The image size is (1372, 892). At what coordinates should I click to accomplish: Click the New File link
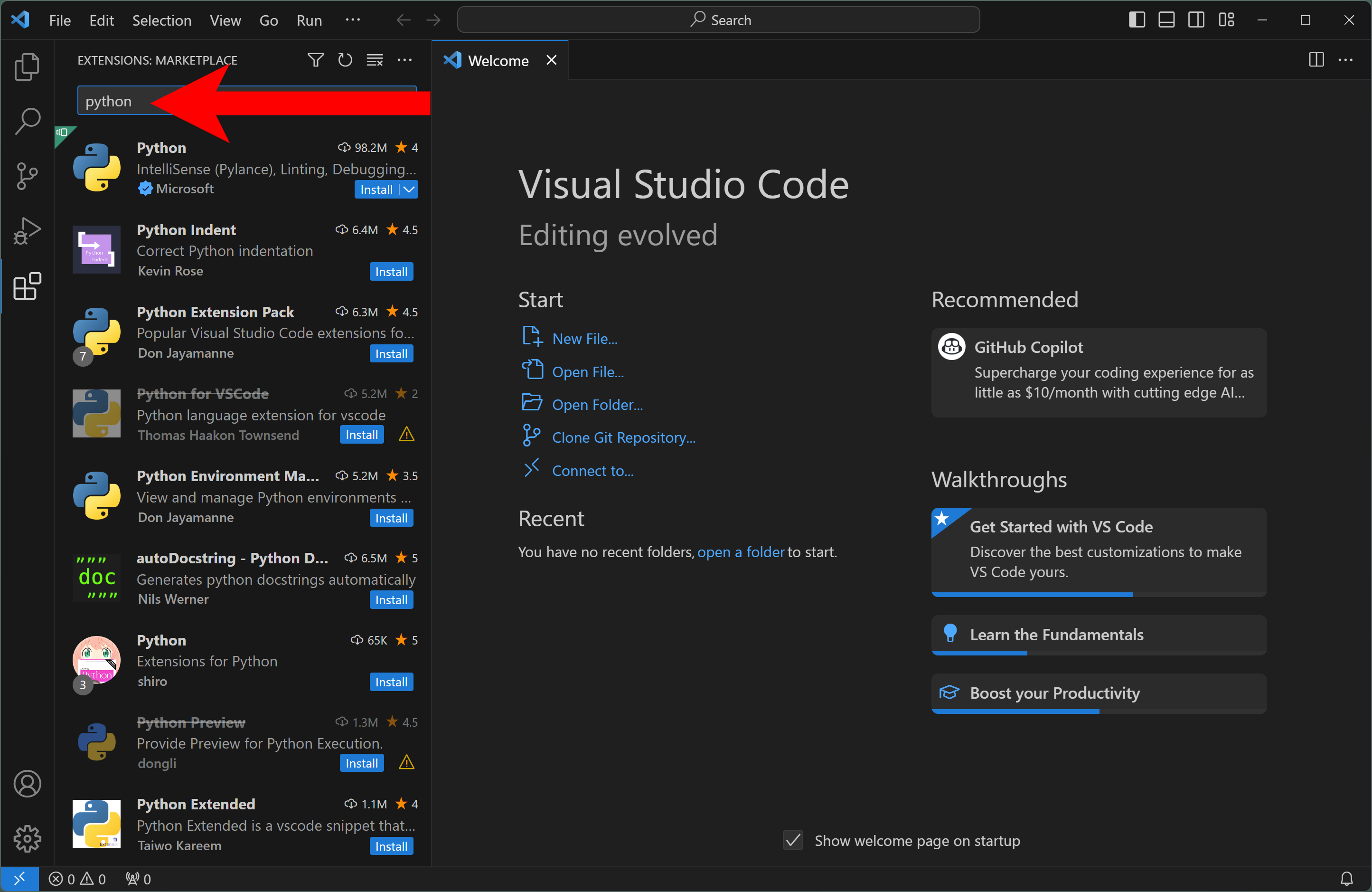(585, 339)
